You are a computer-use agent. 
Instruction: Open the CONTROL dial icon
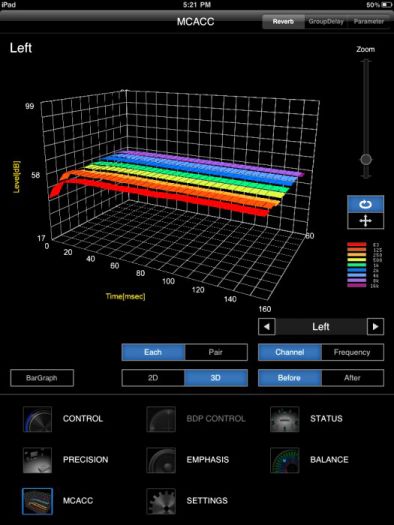click(x=37, y=419)
